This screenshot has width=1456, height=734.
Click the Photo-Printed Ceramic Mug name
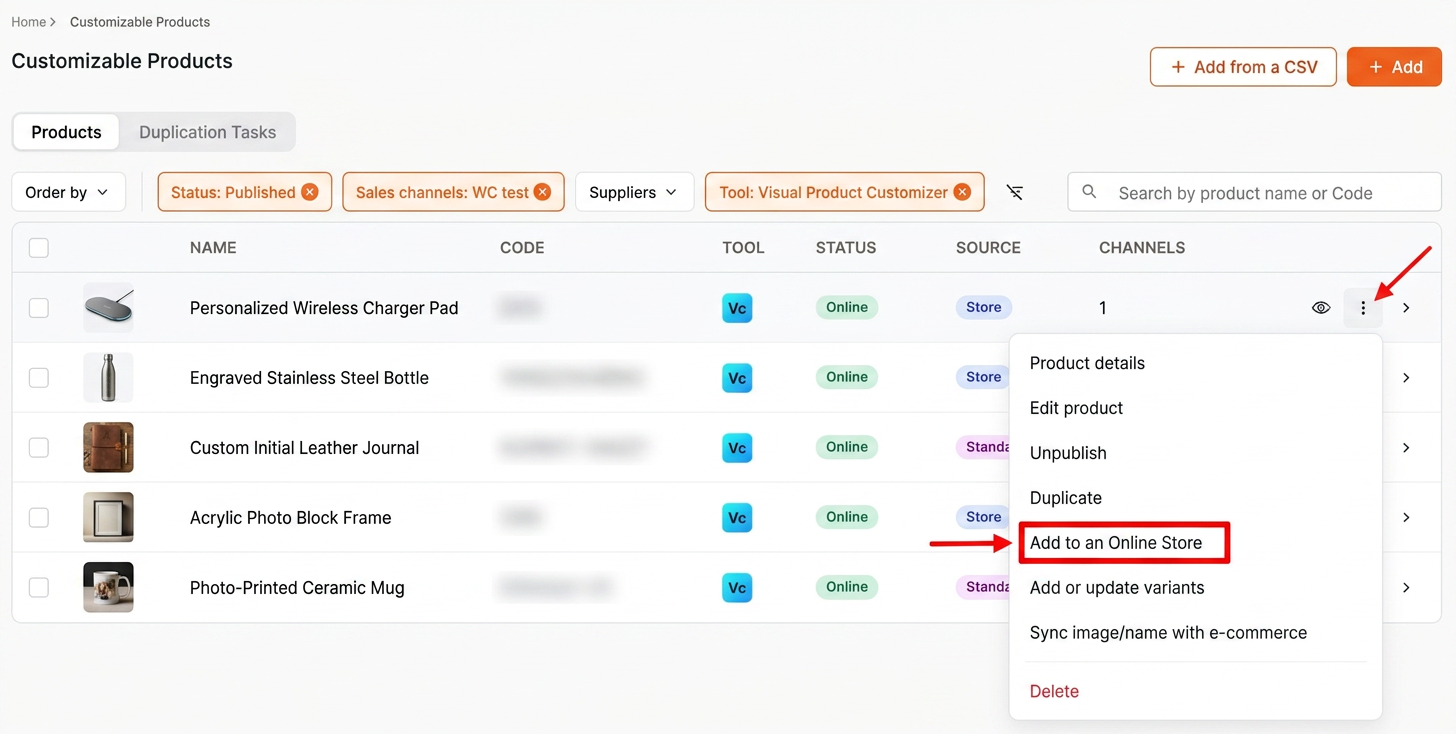tap(297, 588)
